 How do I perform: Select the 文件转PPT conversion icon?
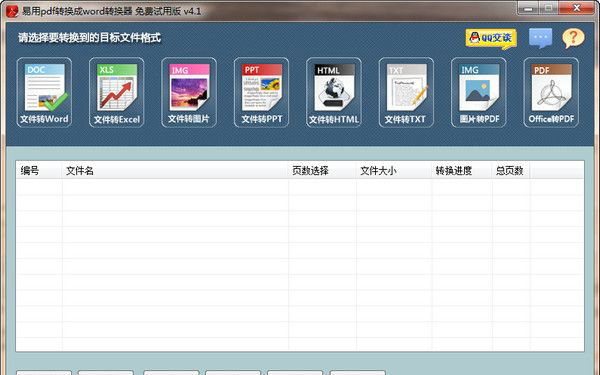click(262, 92)
